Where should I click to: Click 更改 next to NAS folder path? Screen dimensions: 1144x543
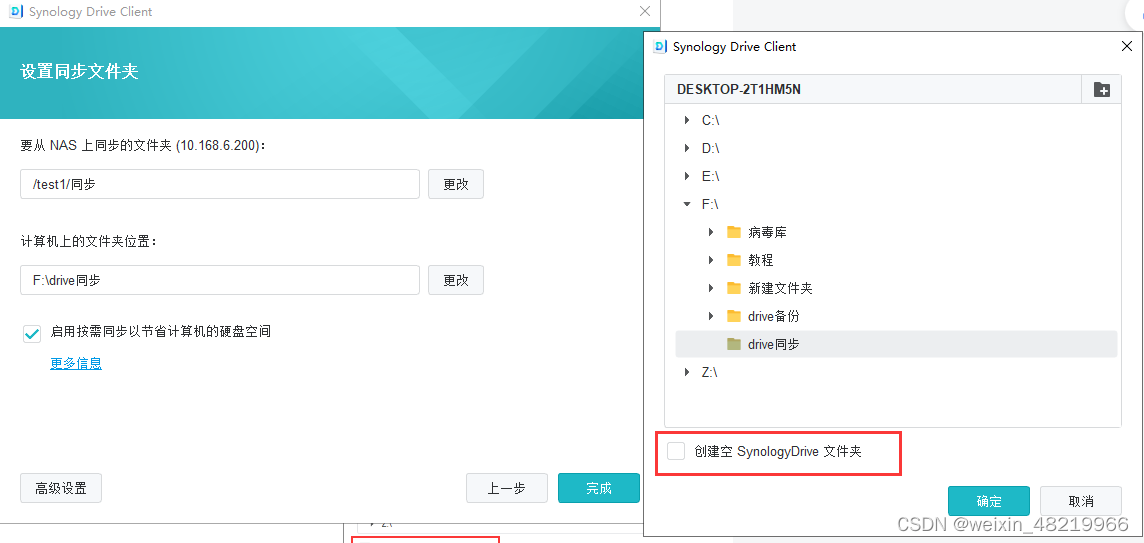[456, 184]
